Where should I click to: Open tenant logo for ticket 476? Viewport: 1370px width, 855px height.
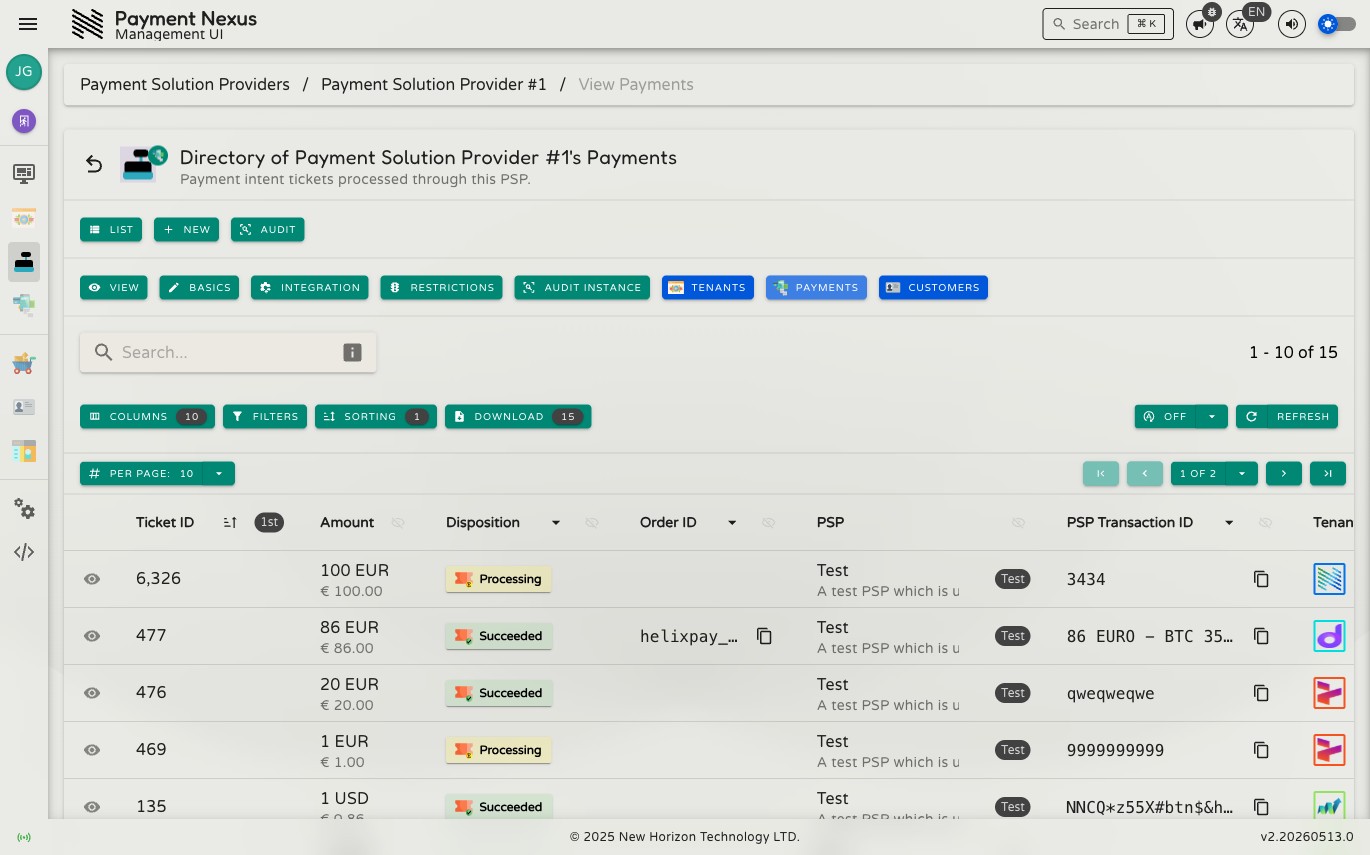(x=1329, y=693)
